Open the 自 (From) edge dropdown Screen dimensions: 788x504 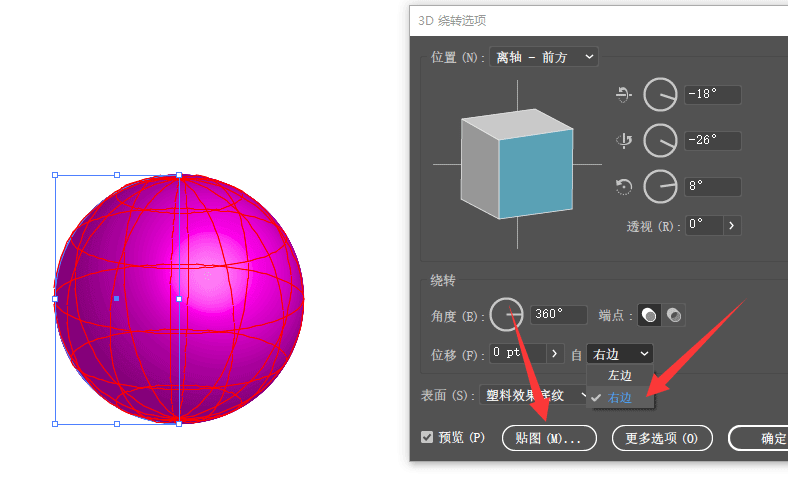pyautogui.click(x=620, y=354)
